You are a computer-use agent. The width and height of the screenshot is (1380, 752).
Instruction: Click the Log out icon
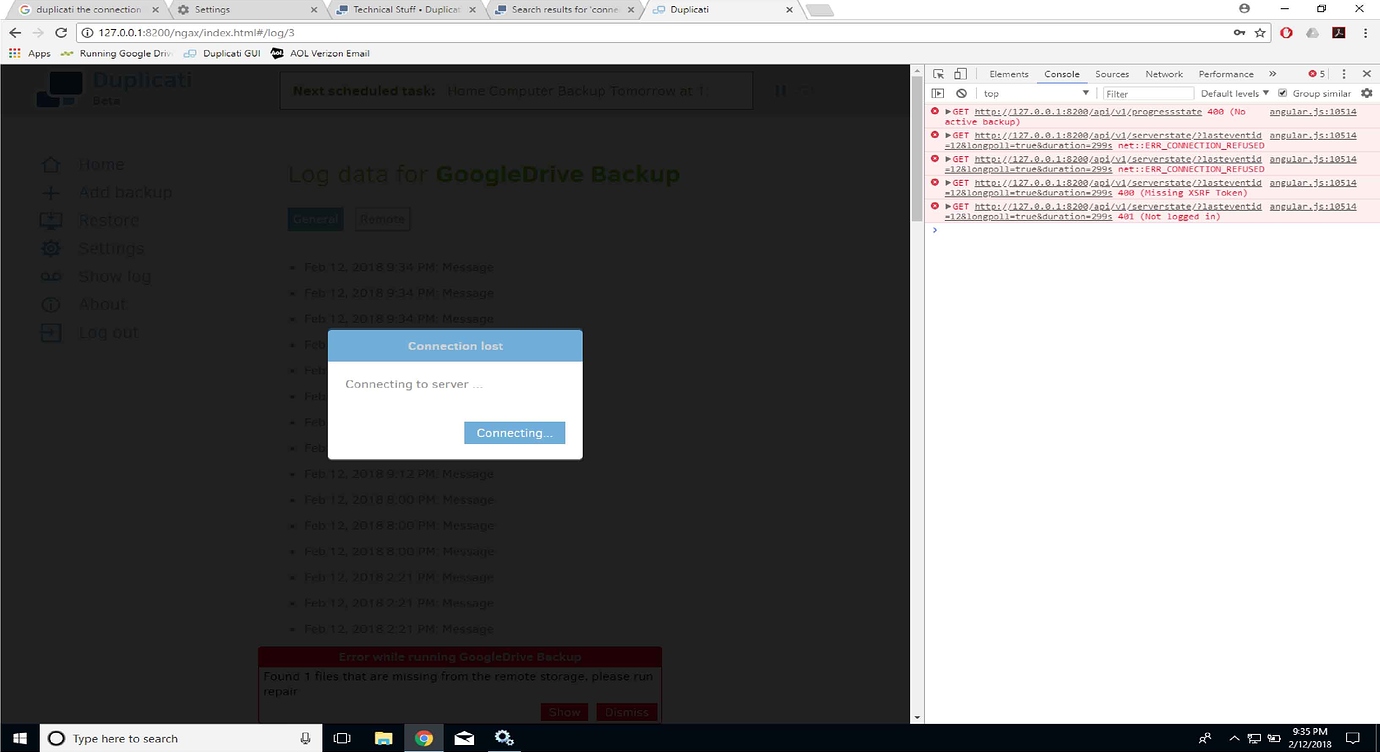click(51, 332)
